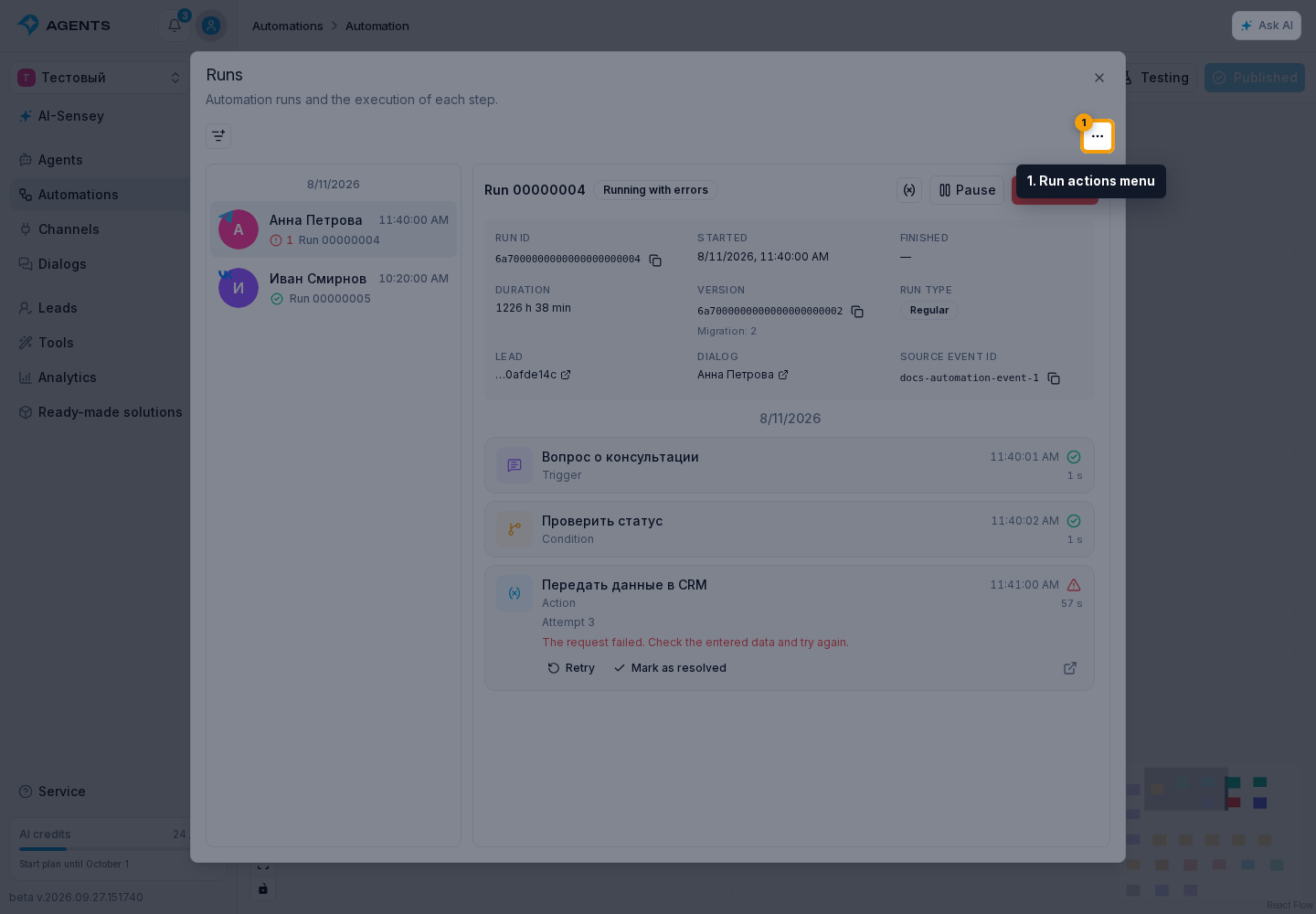Copy the Run ID value

pyautogui.click(x=655, y=260)
